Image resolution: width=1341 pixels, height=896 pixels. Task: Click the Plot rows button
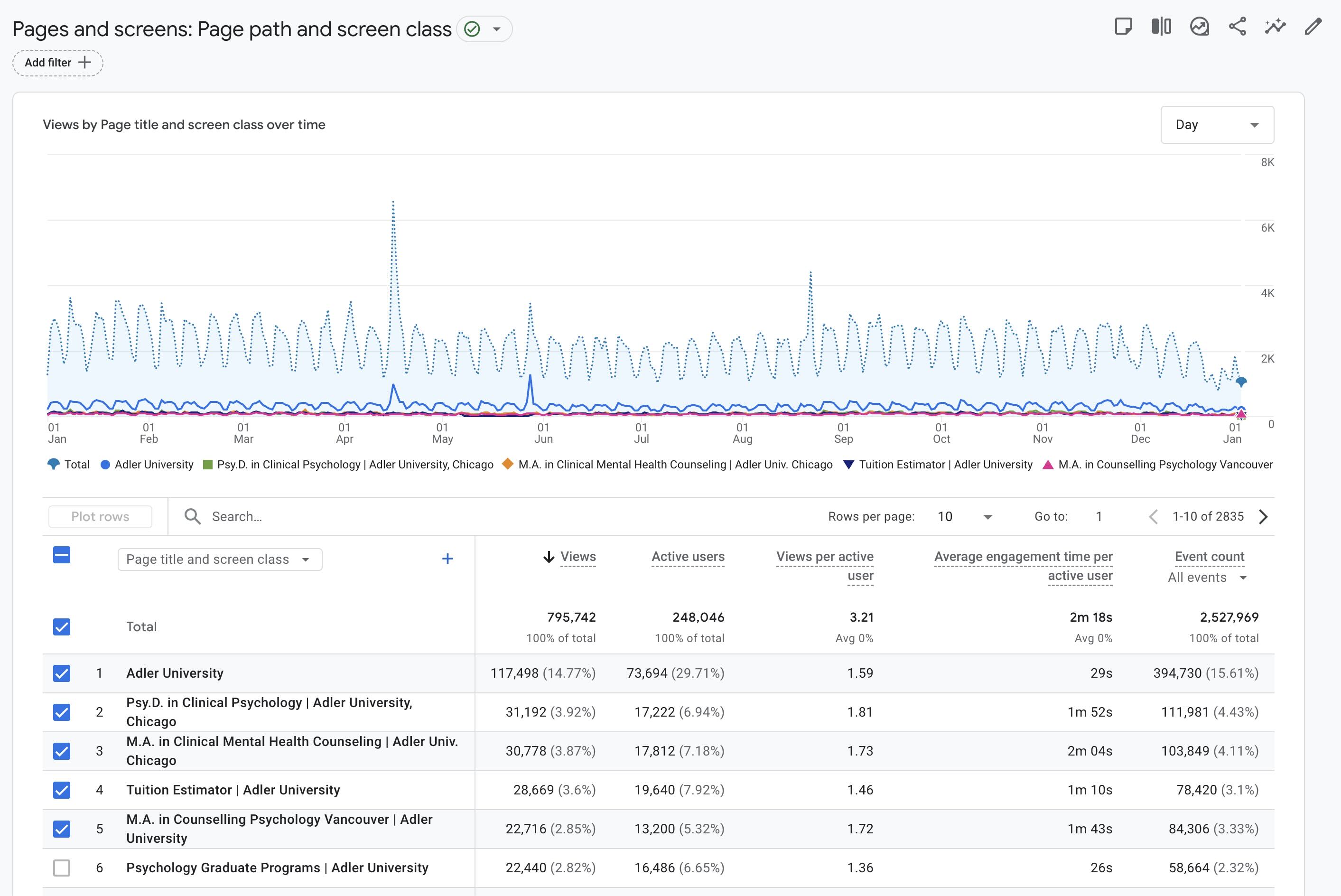(100, 516)
